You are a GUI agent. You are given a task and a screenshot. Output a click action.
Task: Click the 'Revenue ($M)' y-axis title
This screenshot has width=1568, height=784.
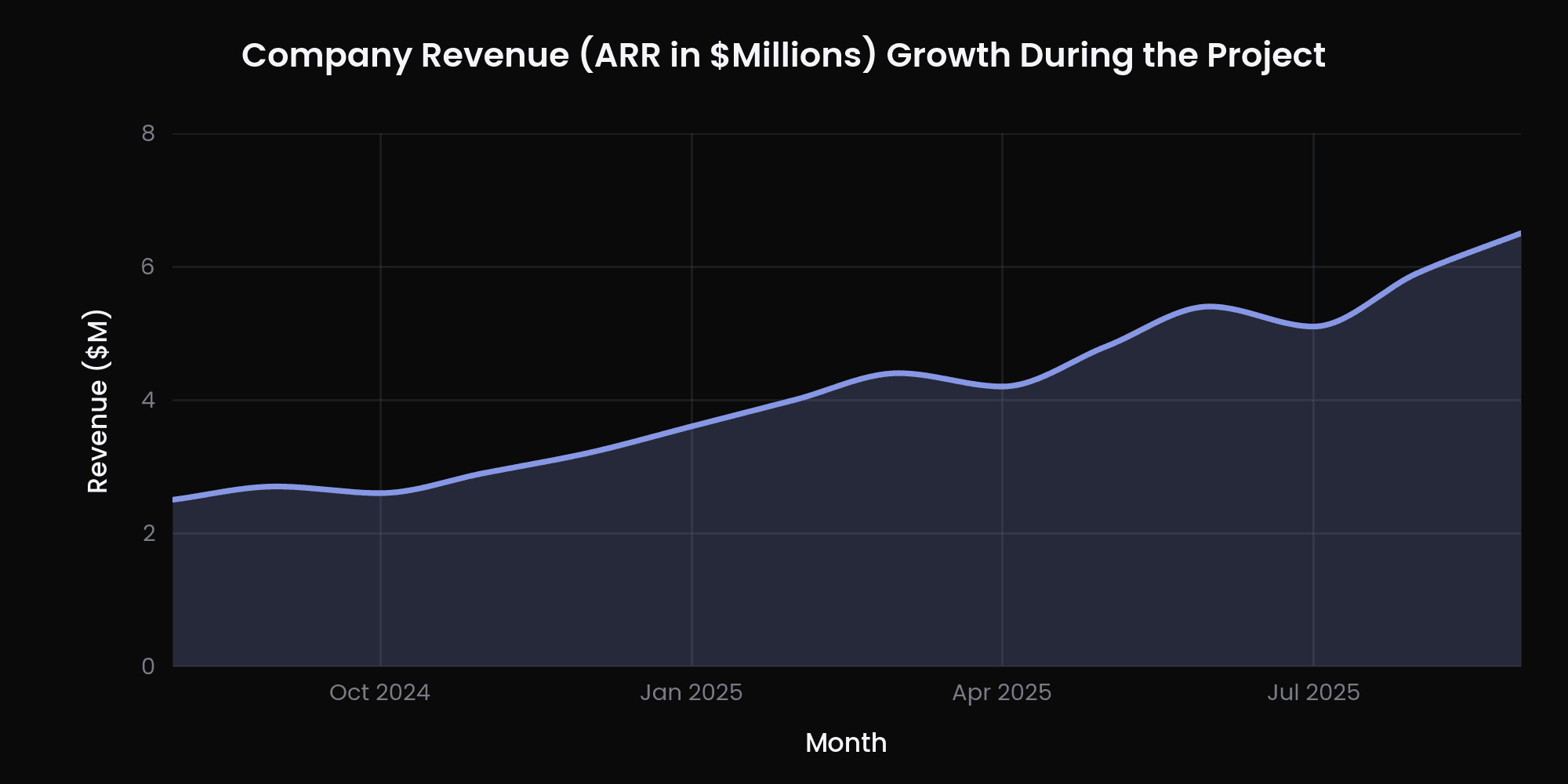click(98, 401)
